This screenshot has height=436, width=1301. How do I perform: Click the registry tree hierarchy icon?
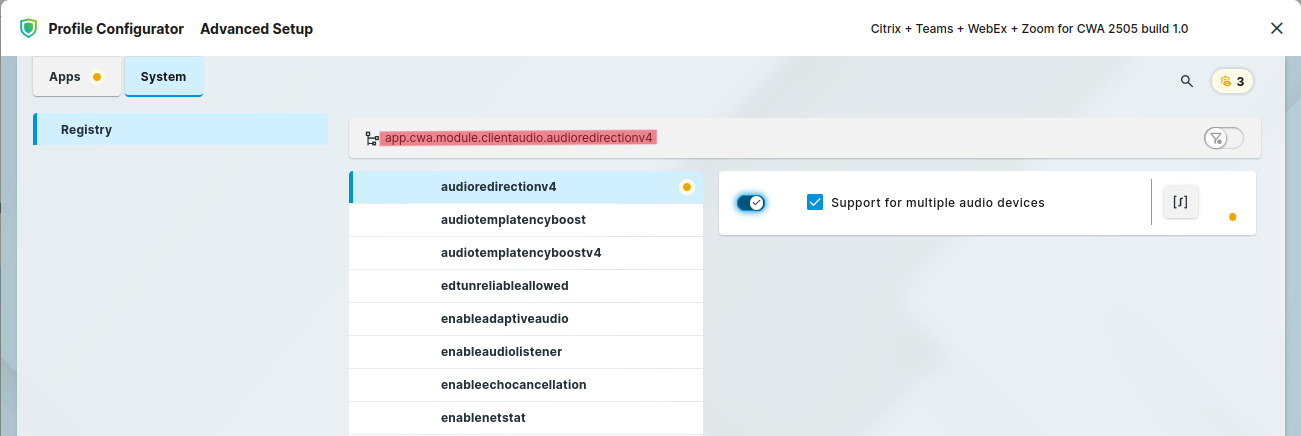[372, 138]
